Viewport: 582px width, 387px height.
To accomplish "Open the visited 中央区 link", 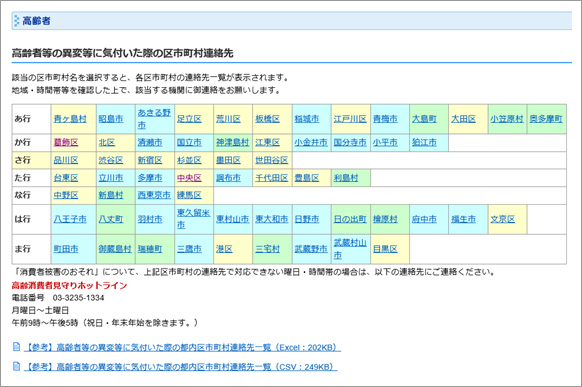I will coord(189,178).
